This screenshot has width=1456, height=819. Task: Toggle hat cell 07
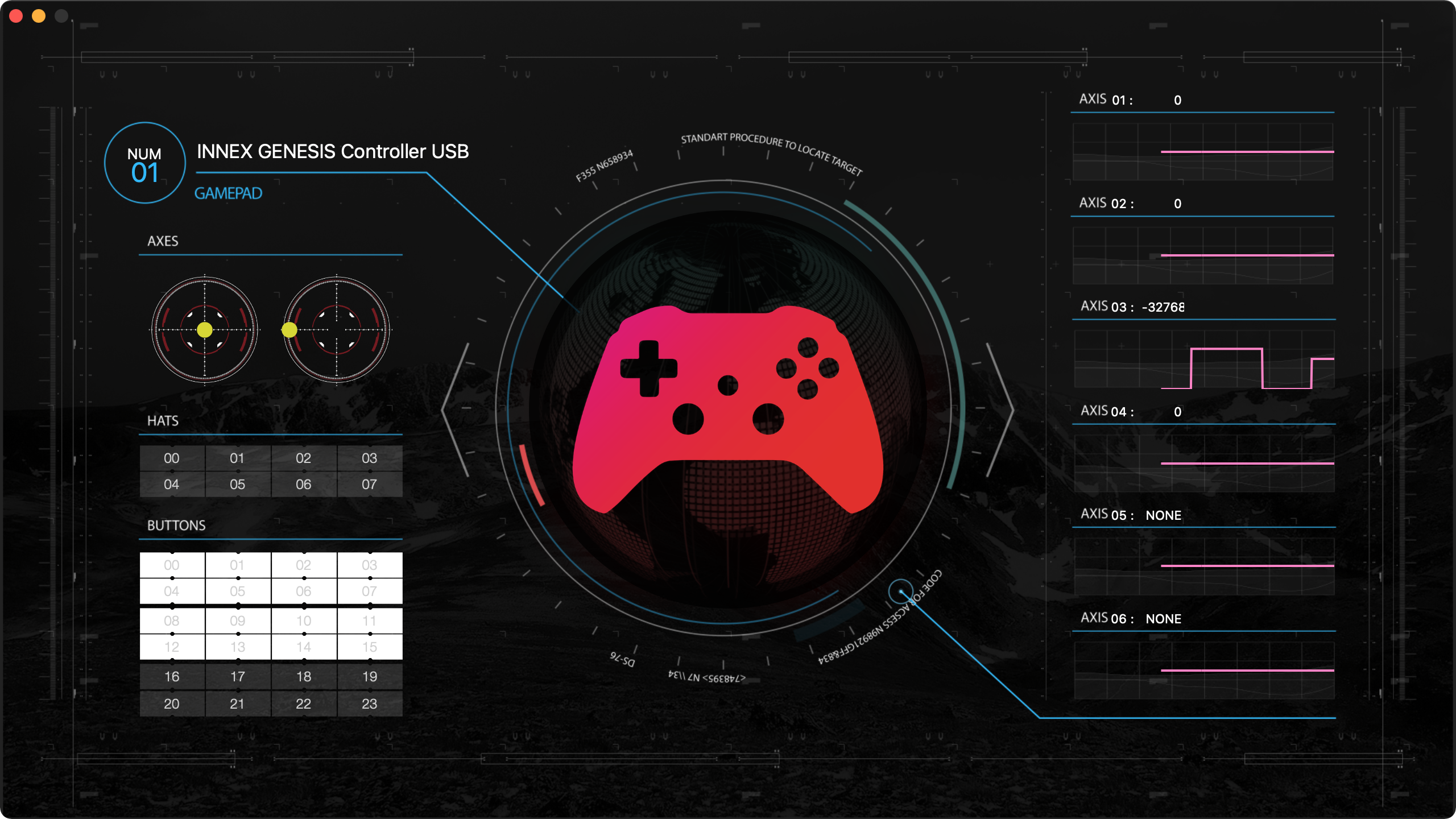(370, 484)
